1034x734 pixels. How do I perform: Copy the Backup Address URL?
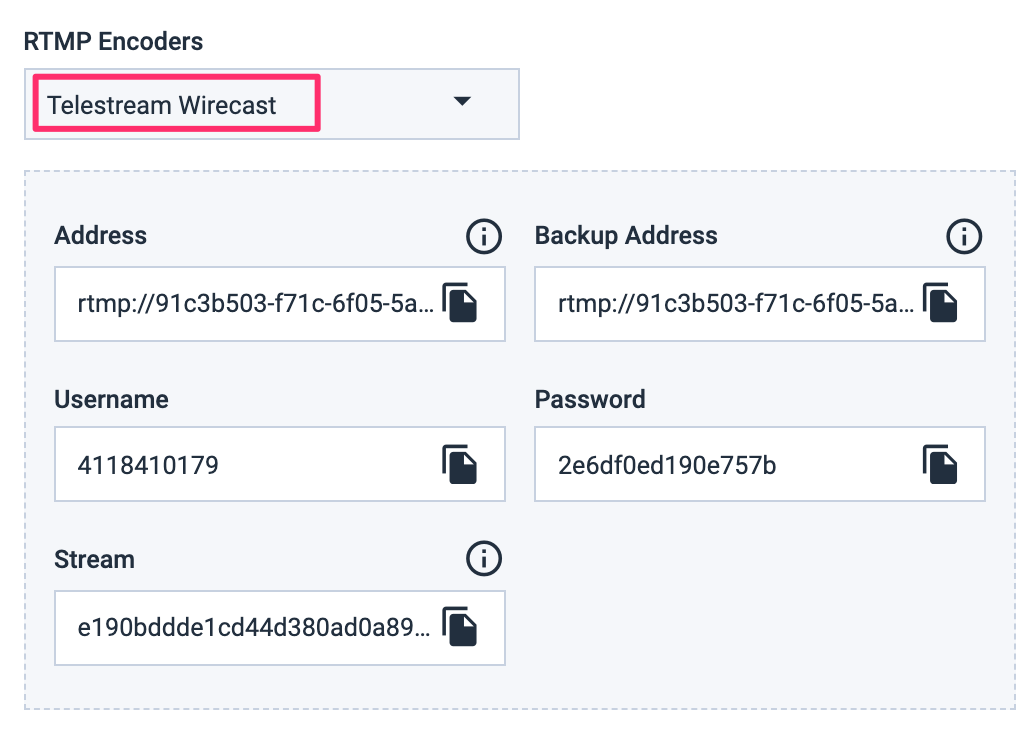coord(940,303)
